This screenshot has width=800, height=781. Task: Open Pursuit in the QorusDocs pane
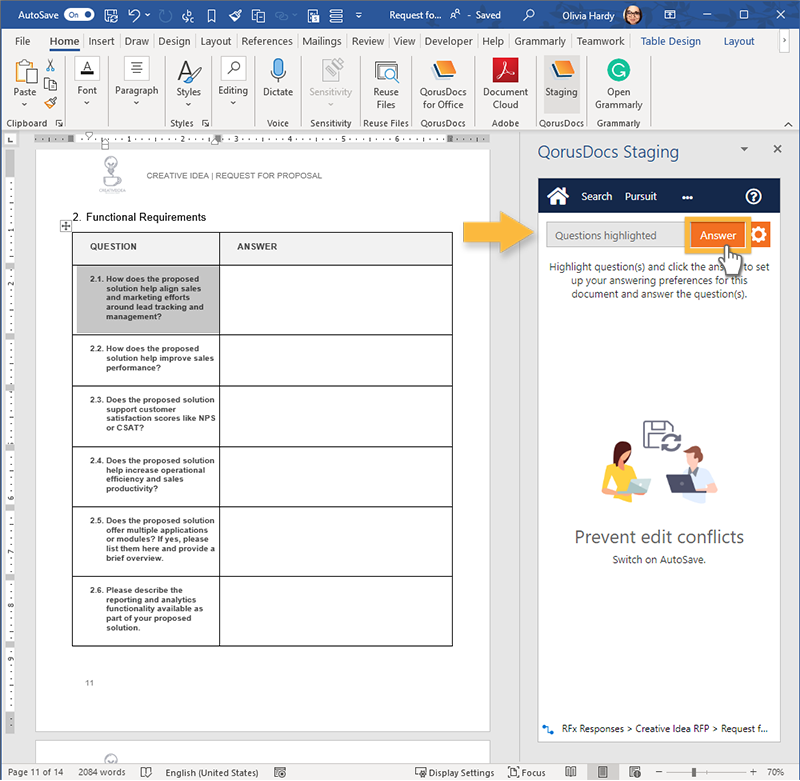click(x=641, y=197)
